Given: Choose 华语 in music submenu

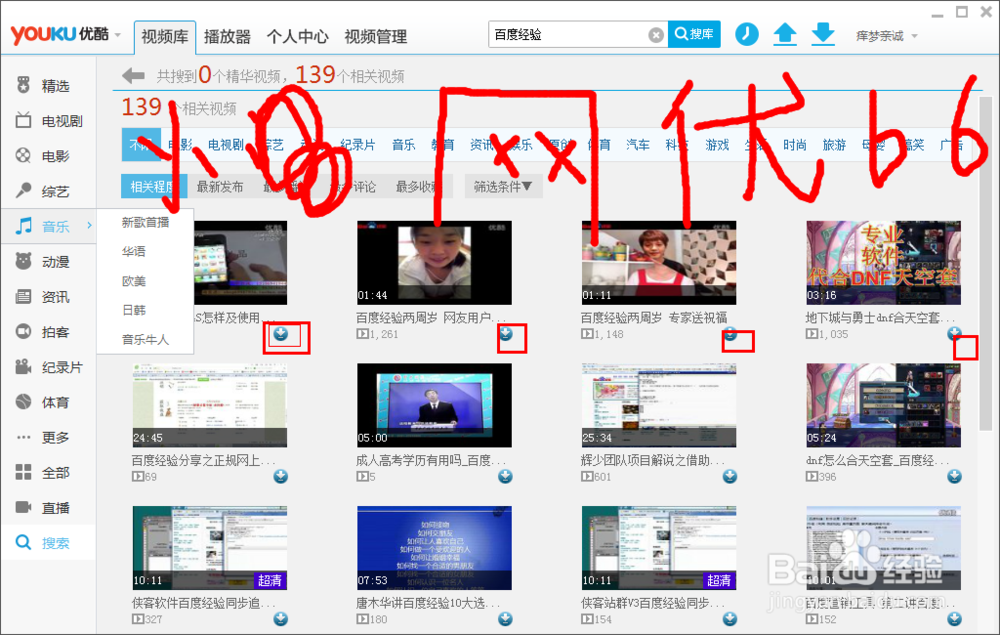Looking at the screenshot, I should [134, 252].
